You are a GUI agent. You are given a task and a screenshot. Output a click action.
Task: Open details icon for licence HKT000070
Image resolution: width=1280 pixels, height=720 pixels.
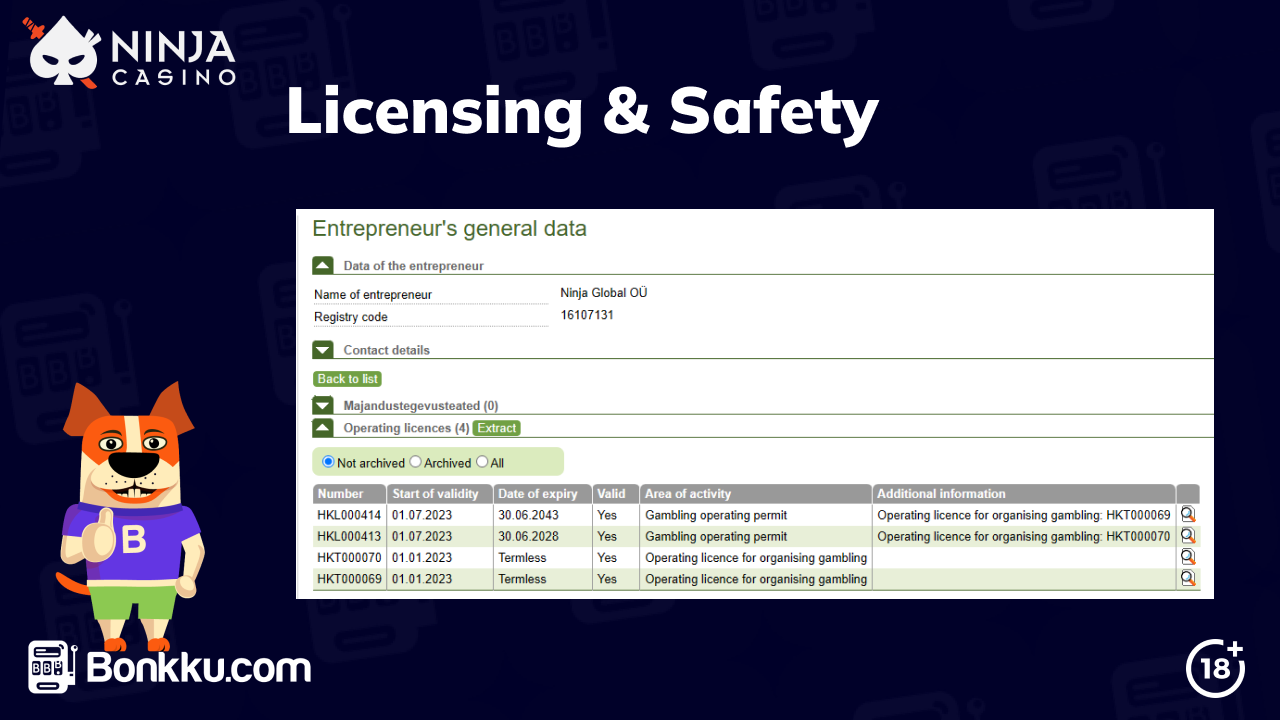click(1188, 557)
